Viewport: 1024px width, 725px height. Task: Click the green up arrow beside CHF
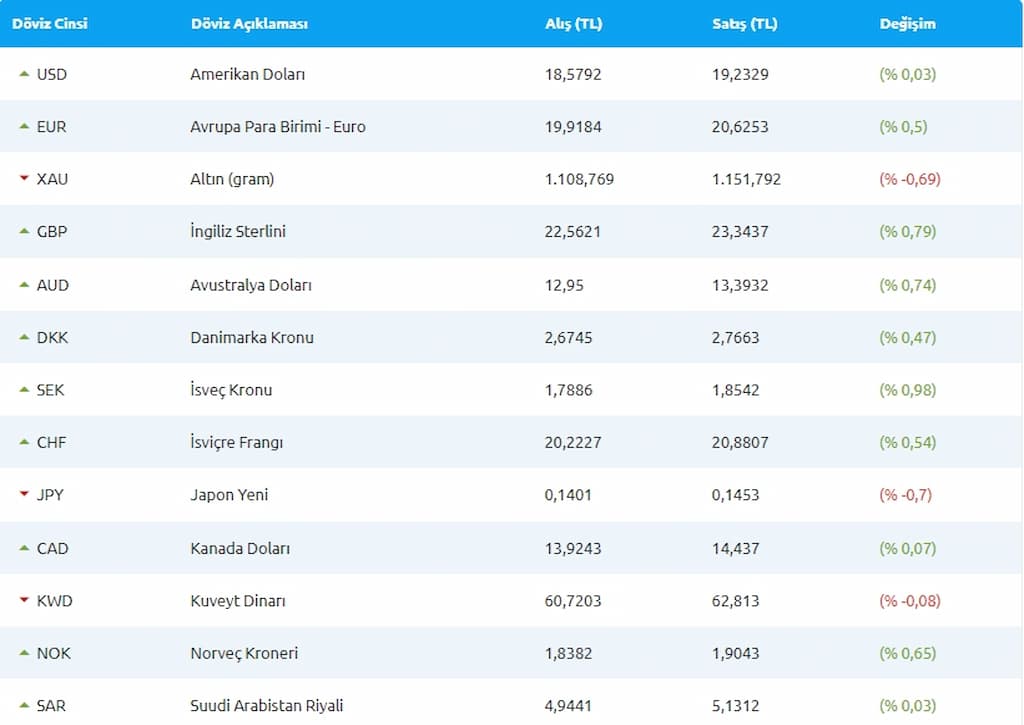[x=24, y=442]
